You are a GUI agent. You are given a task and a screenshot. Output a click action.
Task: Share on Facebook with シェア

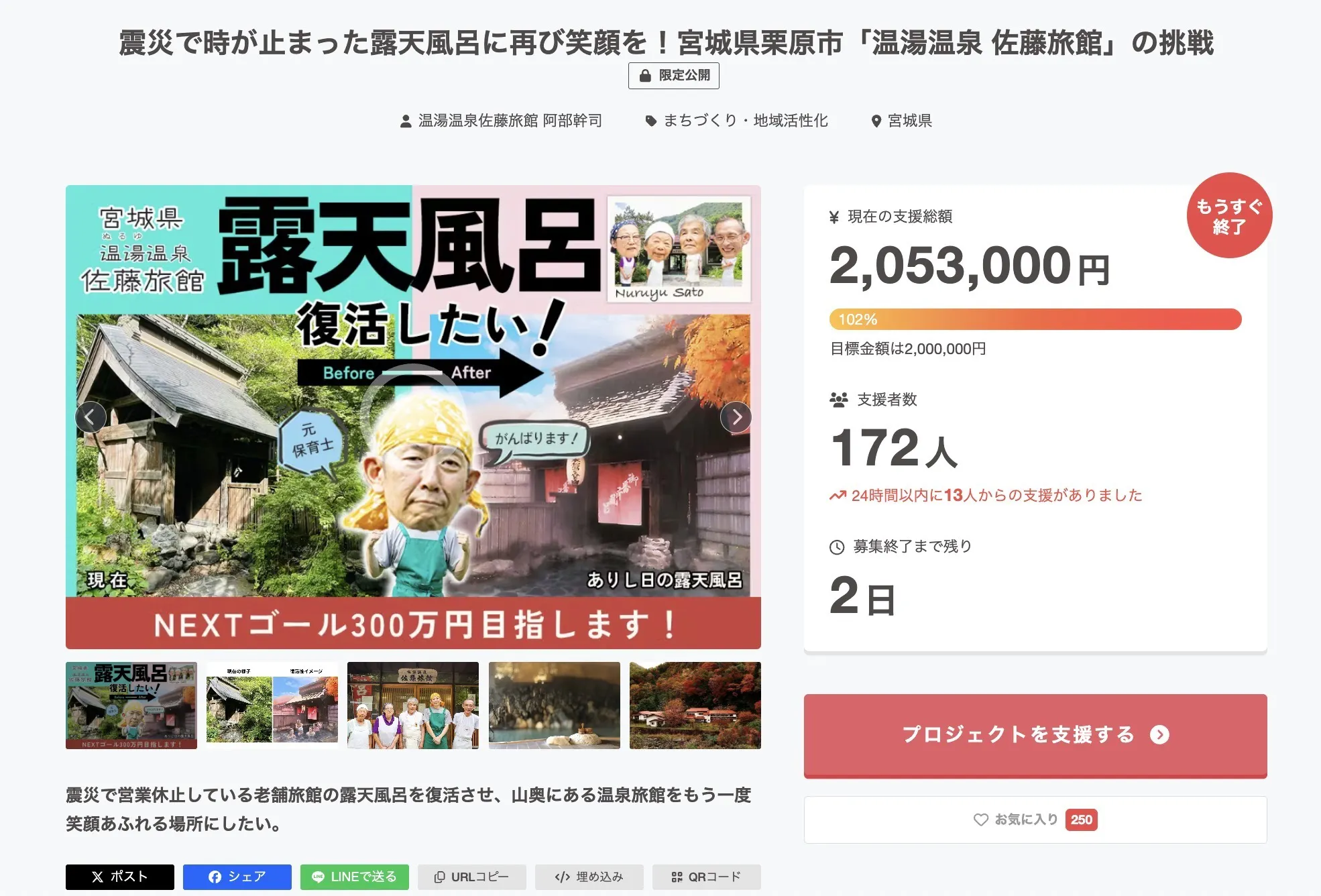click(x=237, y=877)
